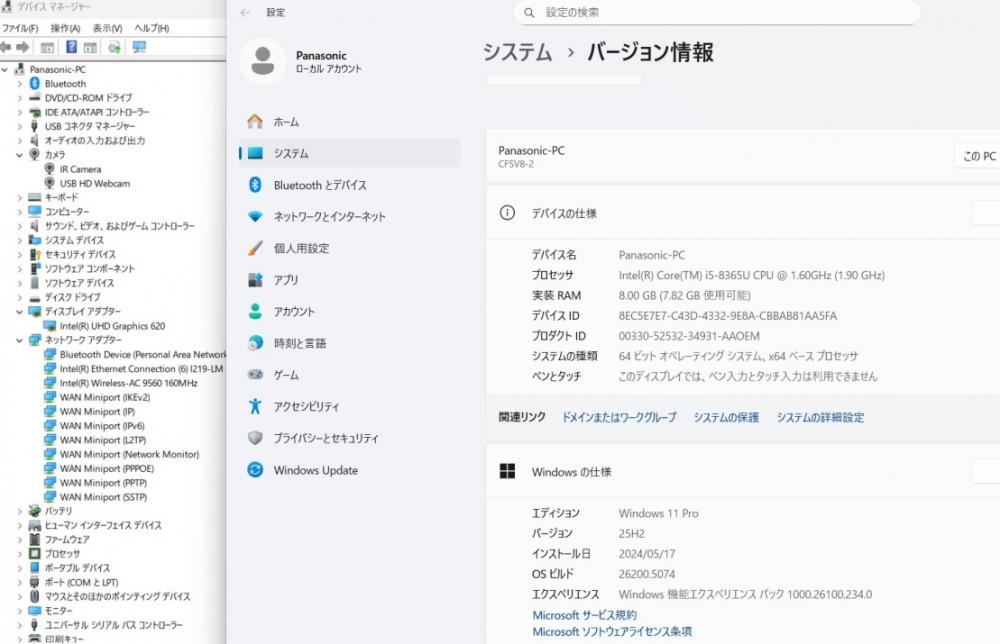This screenshot has width=1000, height=644.
Task: Expand the ディスク ドライブ category
Action: pos(20,297)
